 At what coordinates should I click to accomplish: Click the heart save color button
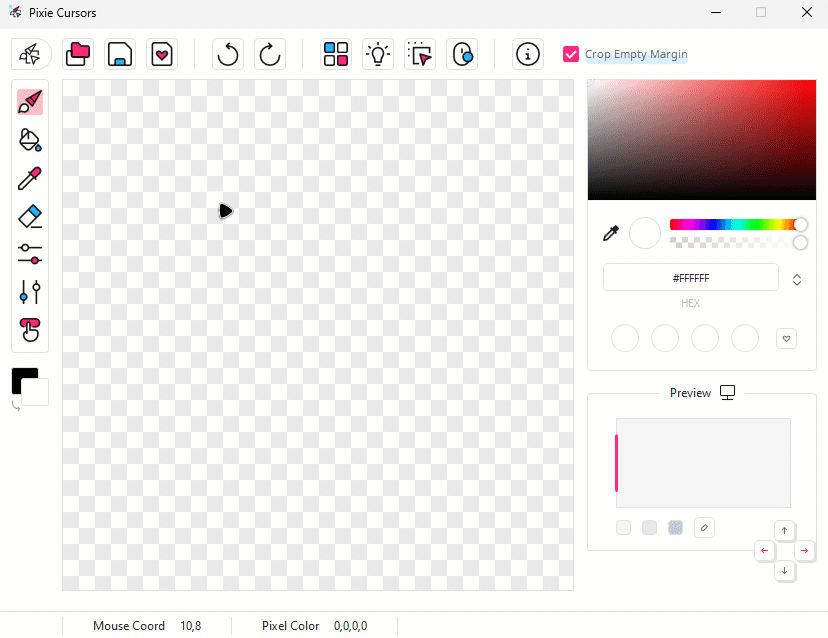[x=786, y=339]
